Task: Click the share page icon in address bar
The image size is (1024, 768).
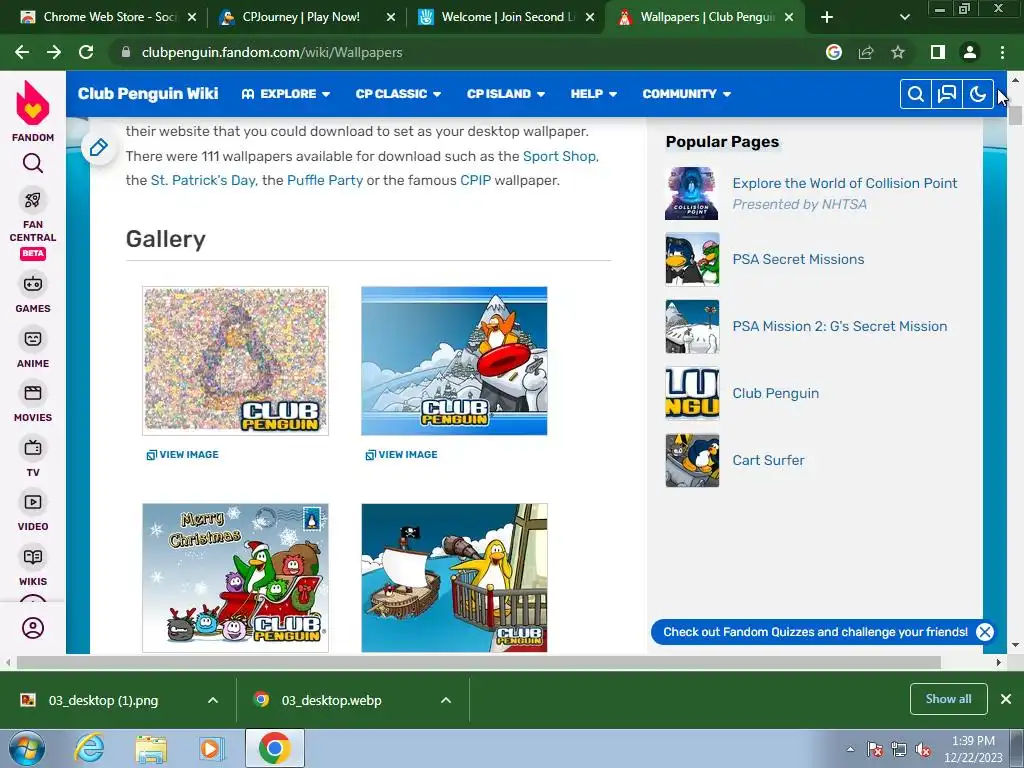Action: click(866, 52)
